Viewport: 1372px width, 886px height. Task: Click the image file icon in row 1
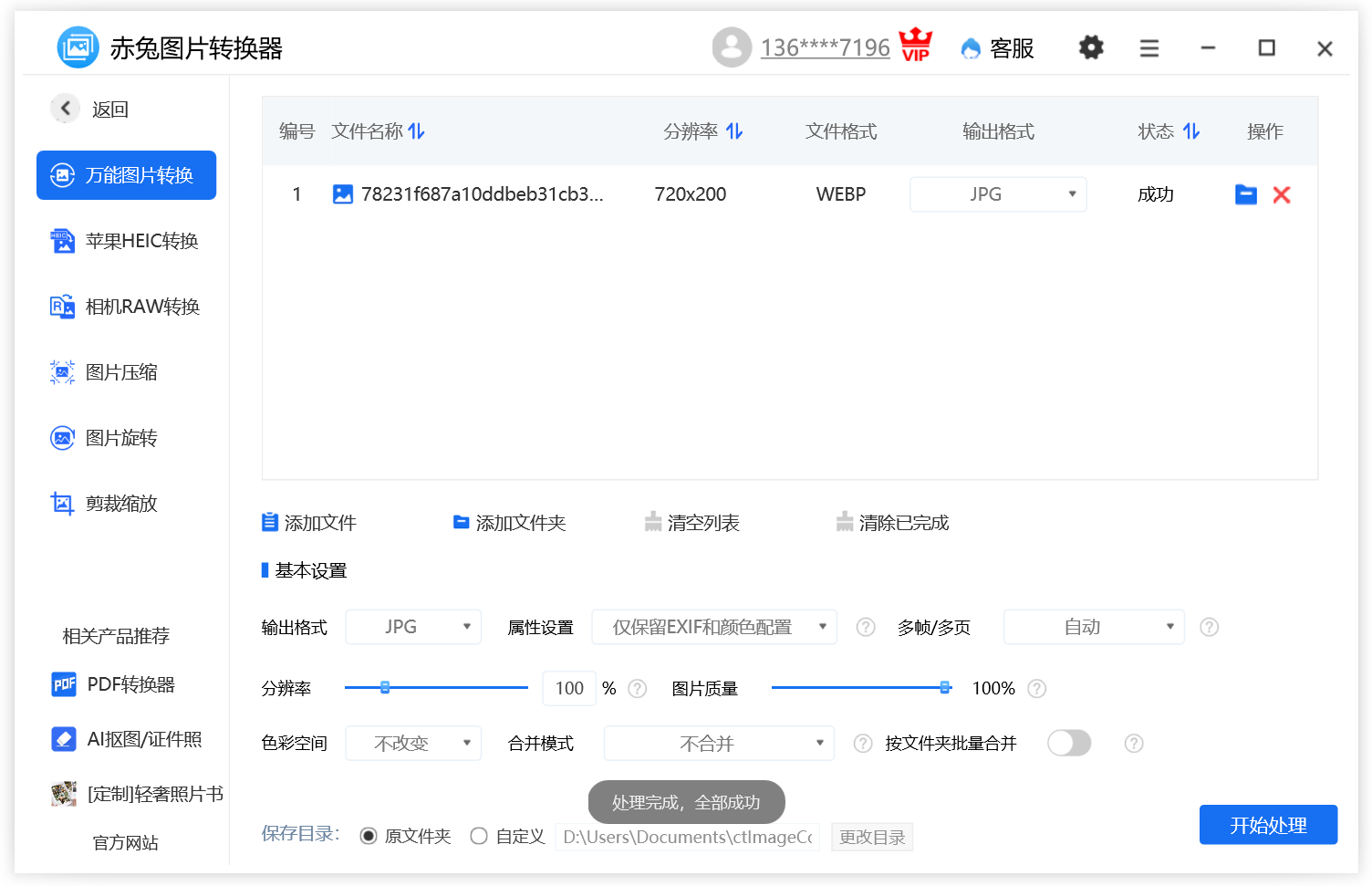point(343,194)
